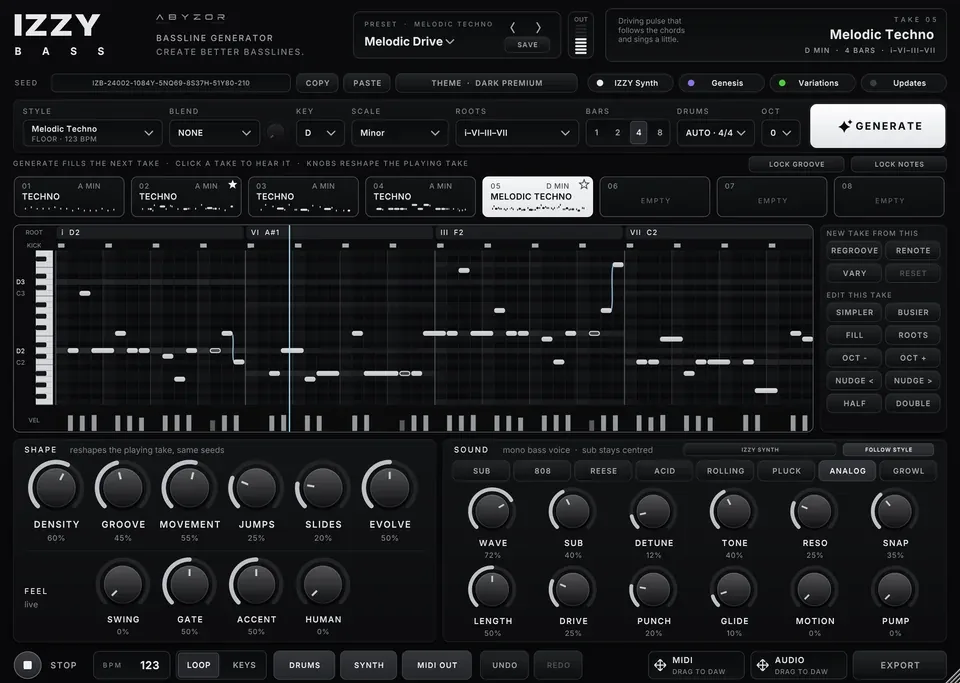Image resolution: width=960 pixels, height=683 pixels.
Task: Click the VI A#1 root marker
Action: (340, 233)
